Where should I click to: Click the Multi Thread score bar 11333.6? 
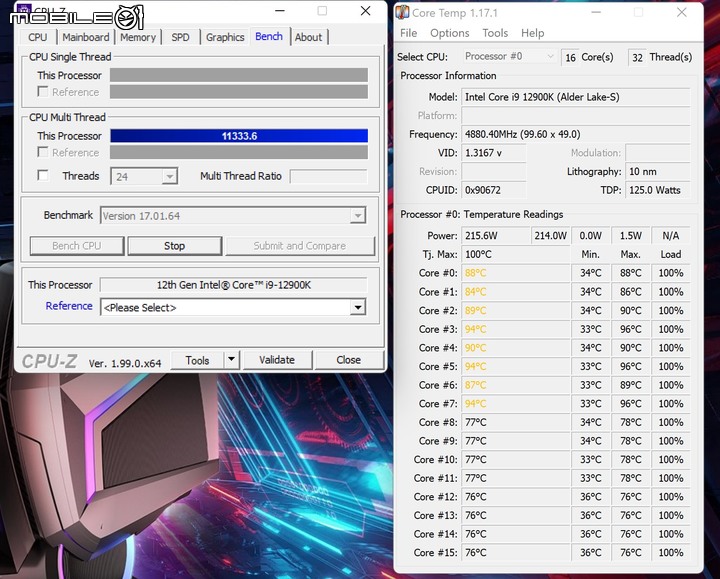tap(239, 136)
